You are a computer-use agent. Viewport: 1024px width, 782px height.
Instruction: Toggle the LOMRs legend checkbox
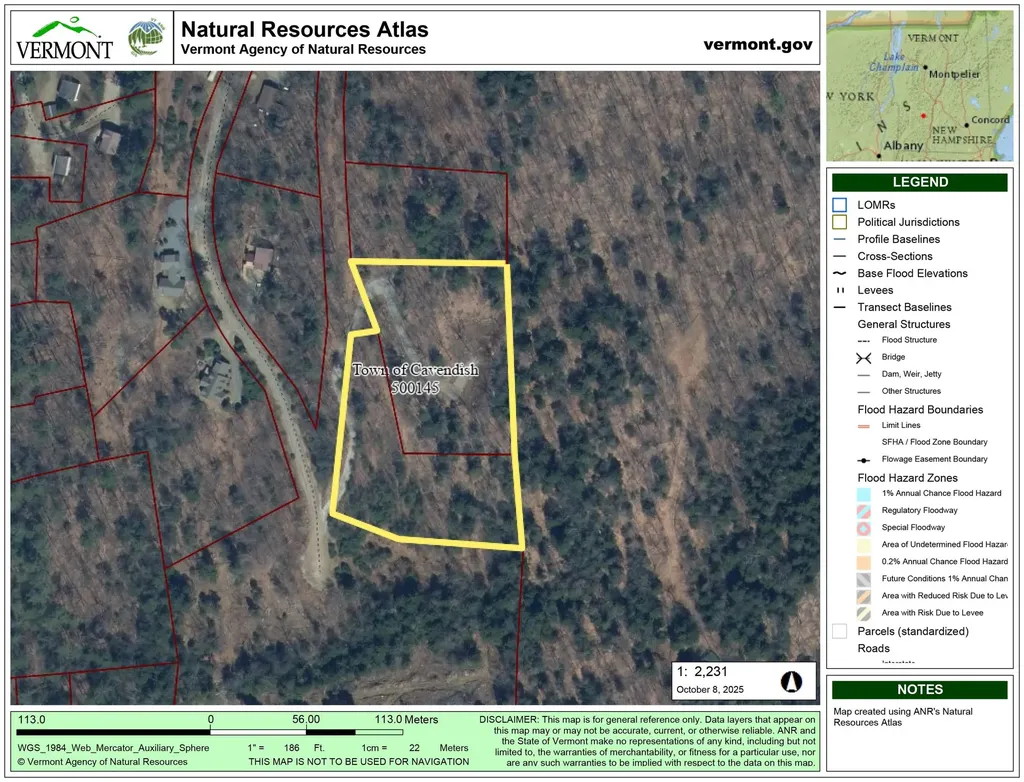point(838,204)
